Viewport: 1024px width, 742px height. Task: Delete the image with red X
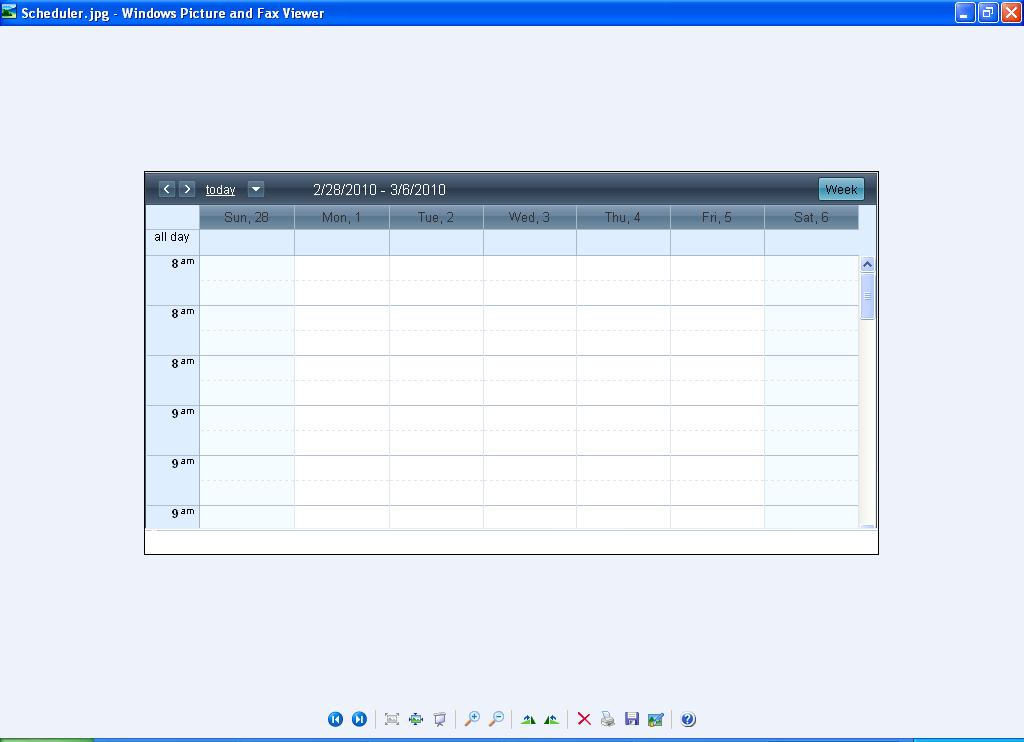[584, 719]
